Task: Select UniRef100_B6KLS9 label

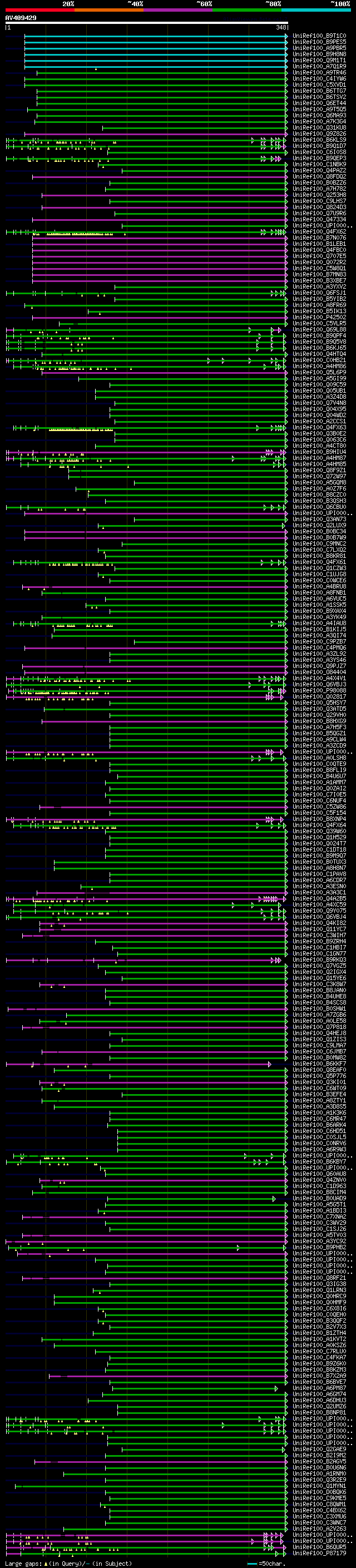Action: [319, 140]
